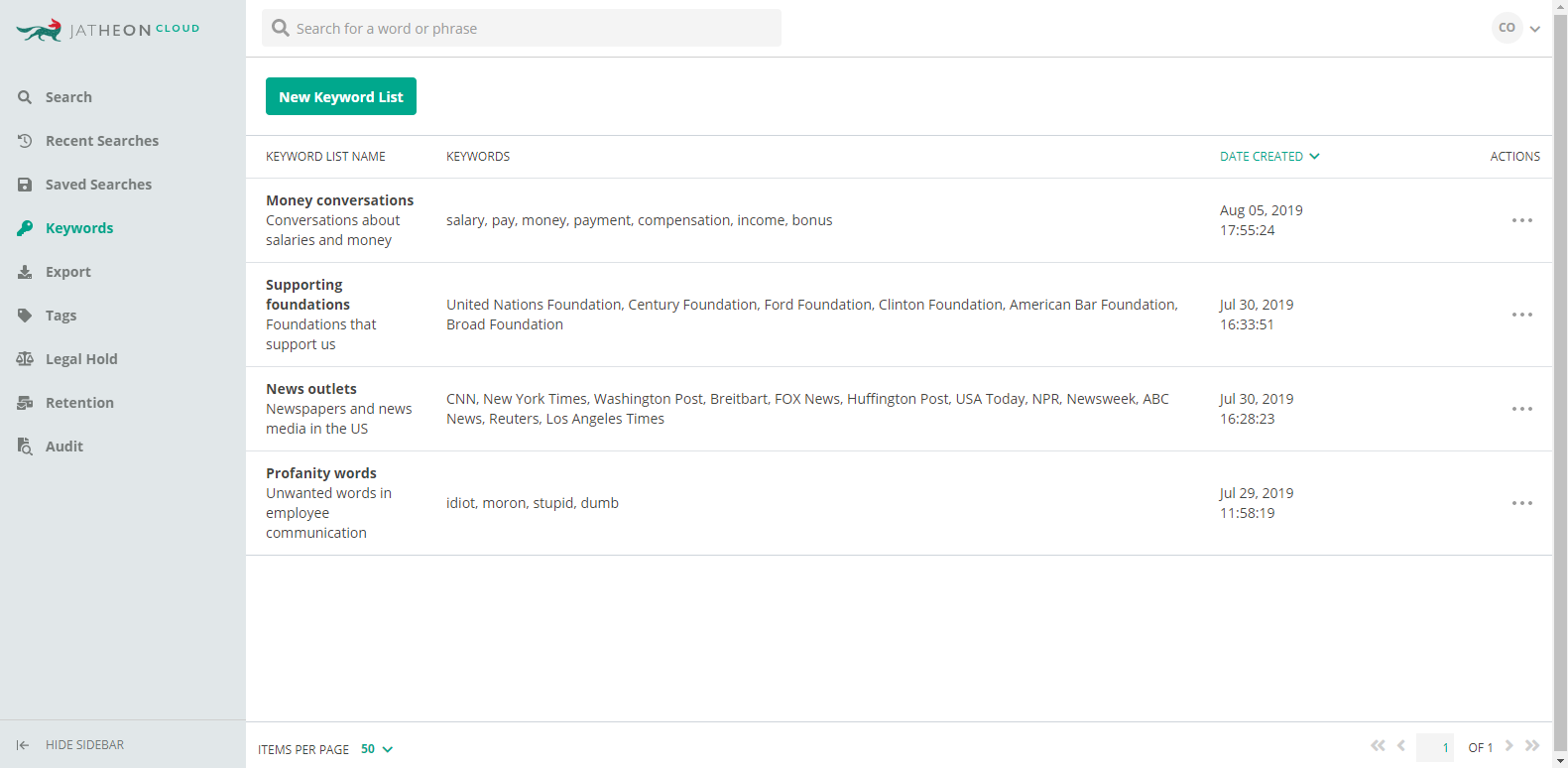This screenshot has height=768, width=1568.
Task: Click ACTIONS column header
Action: pyautogui.click(x=1515, y=157)
